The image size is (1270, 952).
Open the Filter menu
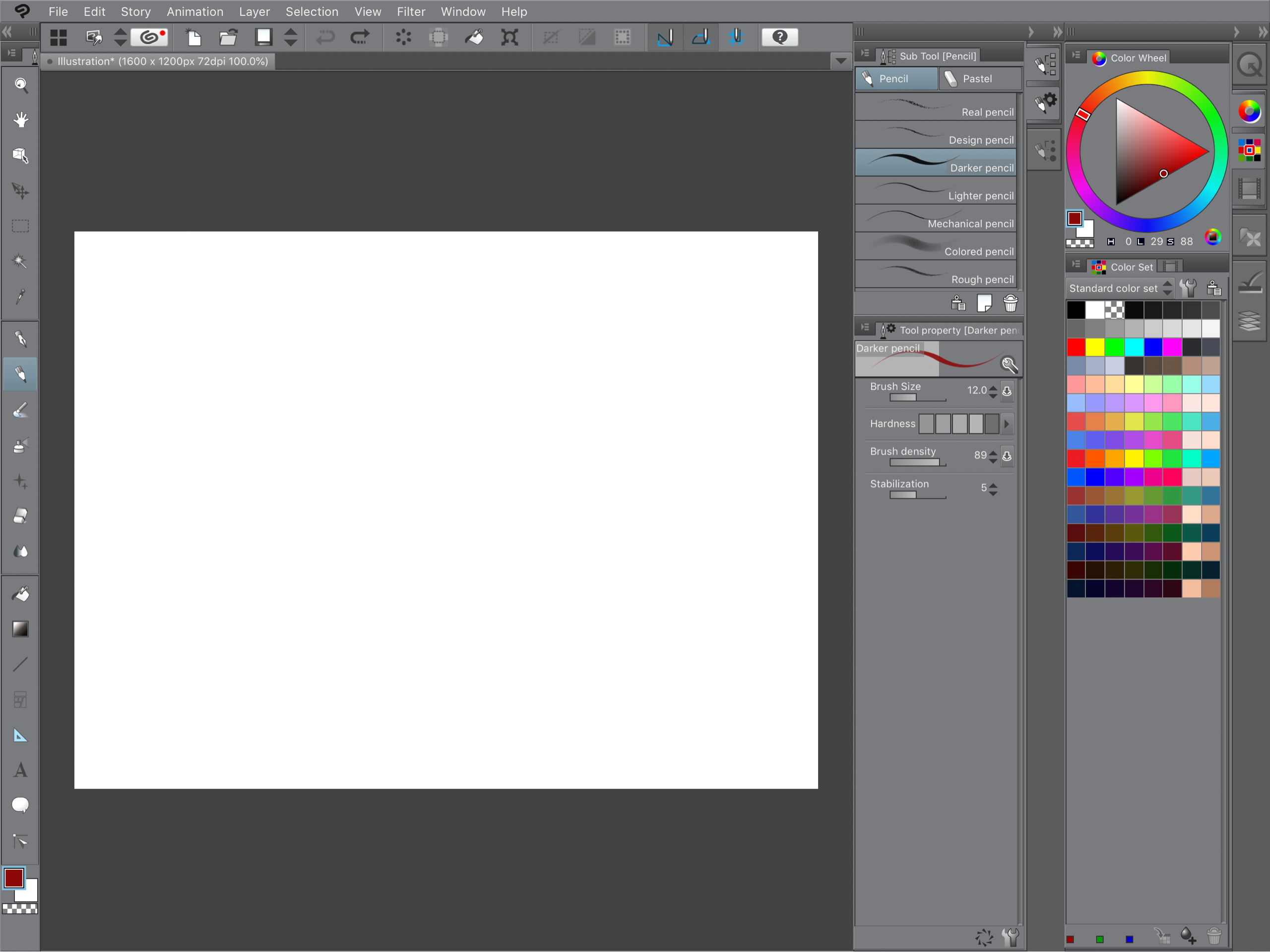coord(410,11)
